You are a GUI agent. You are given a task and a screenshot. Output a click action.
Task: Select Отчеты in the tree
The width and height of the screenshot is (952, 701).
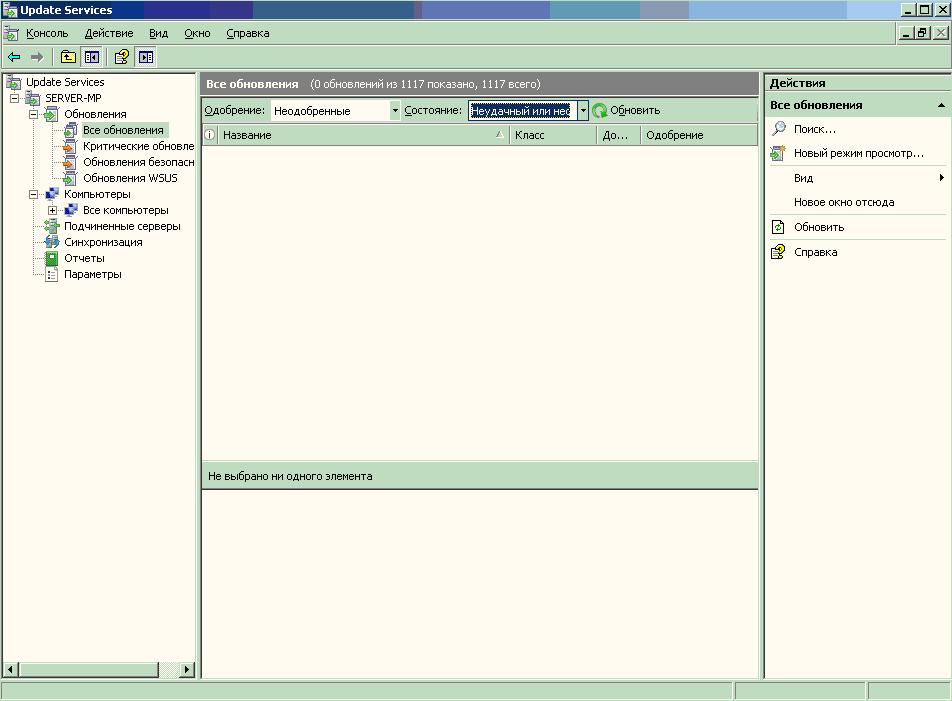pyautogui.click(x=84, y=258)
